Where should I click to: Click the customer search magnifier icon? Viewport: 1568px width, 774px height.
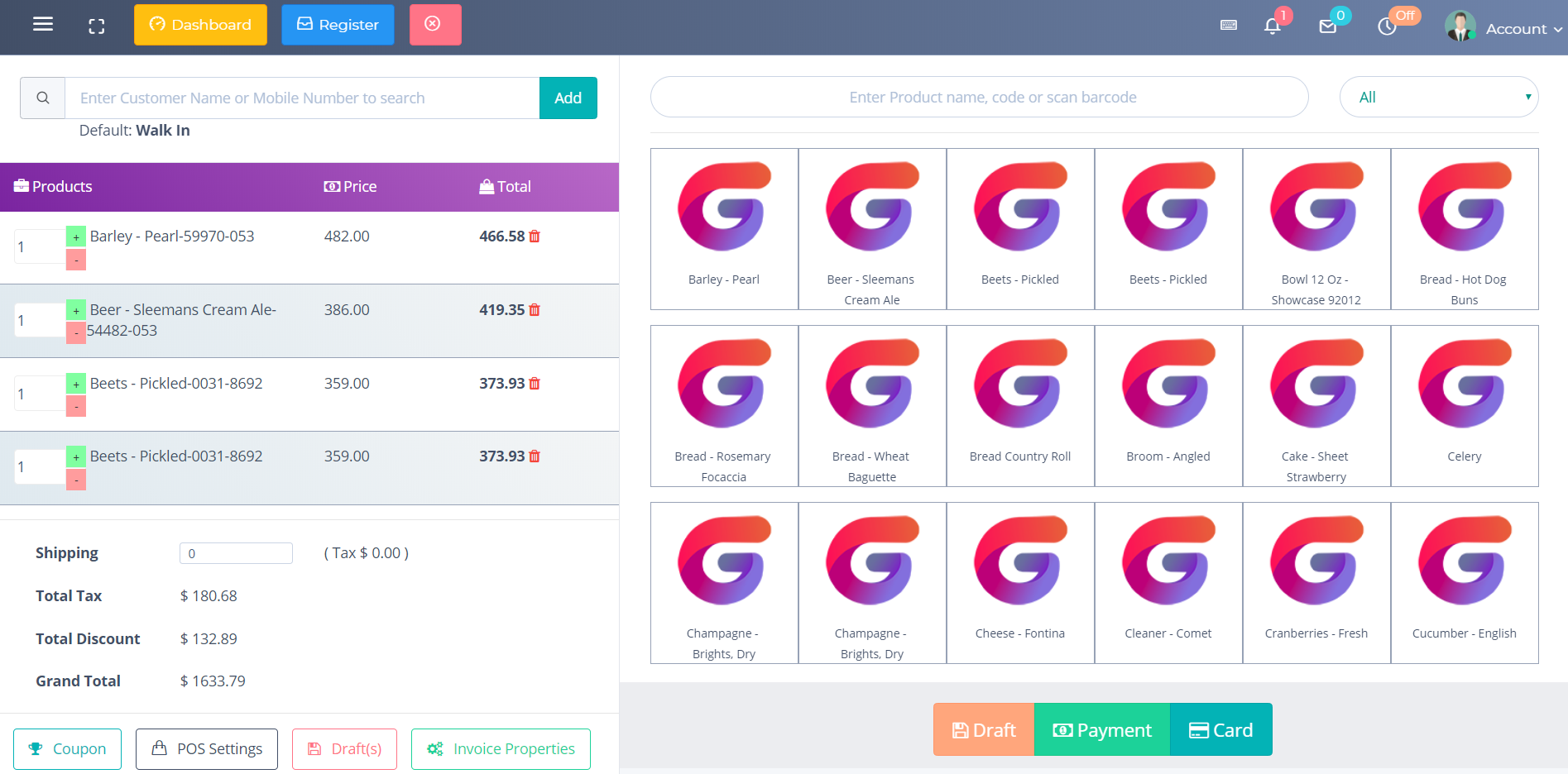(x=43, y=98)
